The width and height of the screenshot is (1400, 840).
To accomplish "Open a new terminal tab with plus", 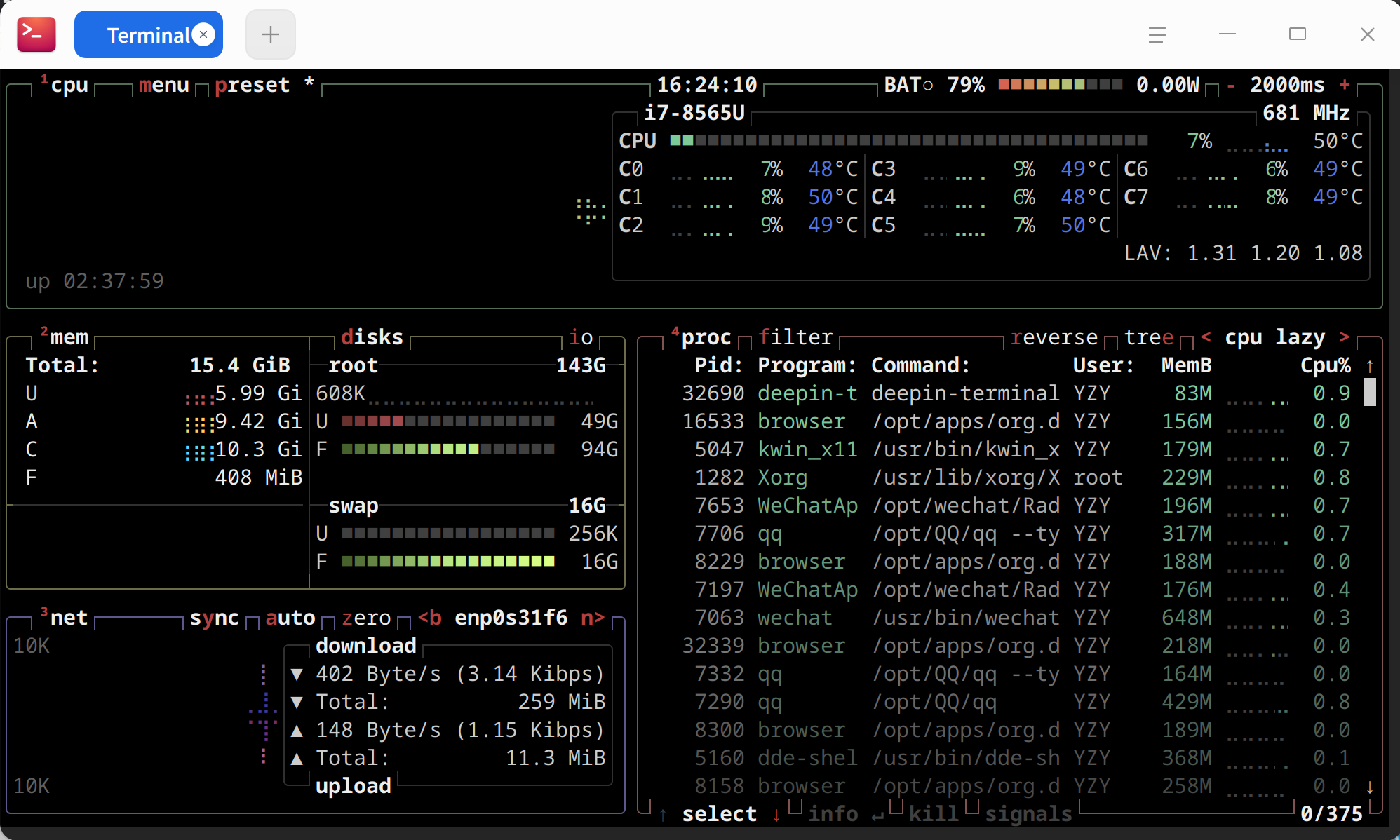I will point(271,34).
